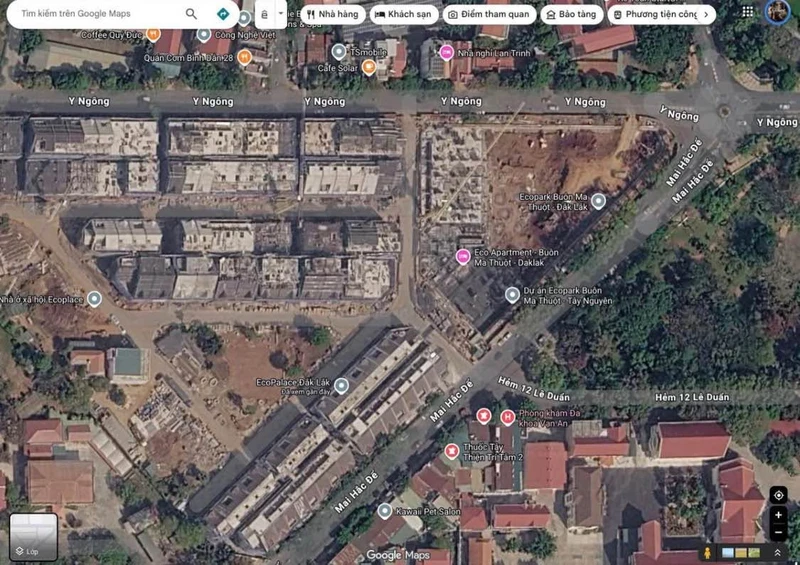The image size is (800, 565).
Task: Select the Bảo tàng category chip
Action: (x=571, y=14)
